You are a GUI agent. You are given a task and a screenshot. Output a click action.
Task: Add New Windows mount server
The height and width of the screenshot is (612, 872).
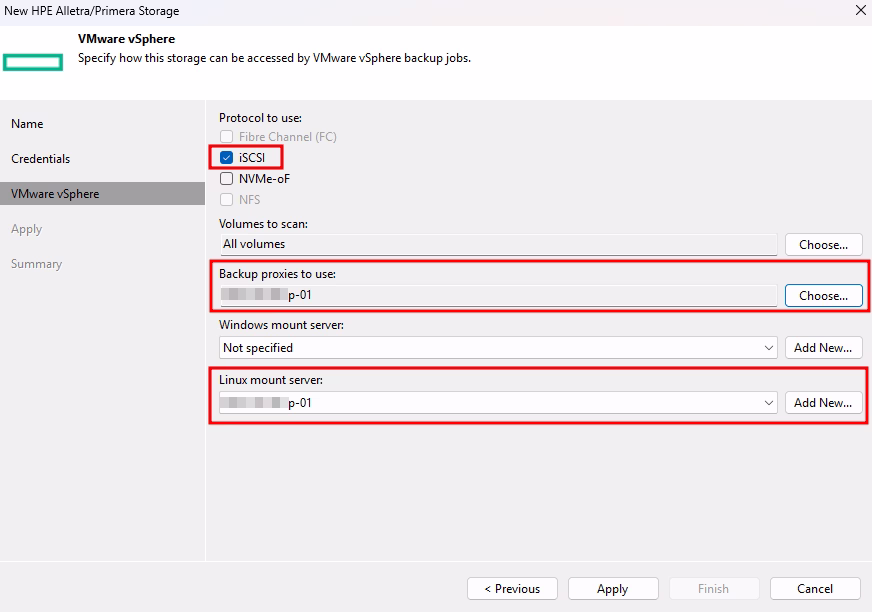[x=822, y=348]
